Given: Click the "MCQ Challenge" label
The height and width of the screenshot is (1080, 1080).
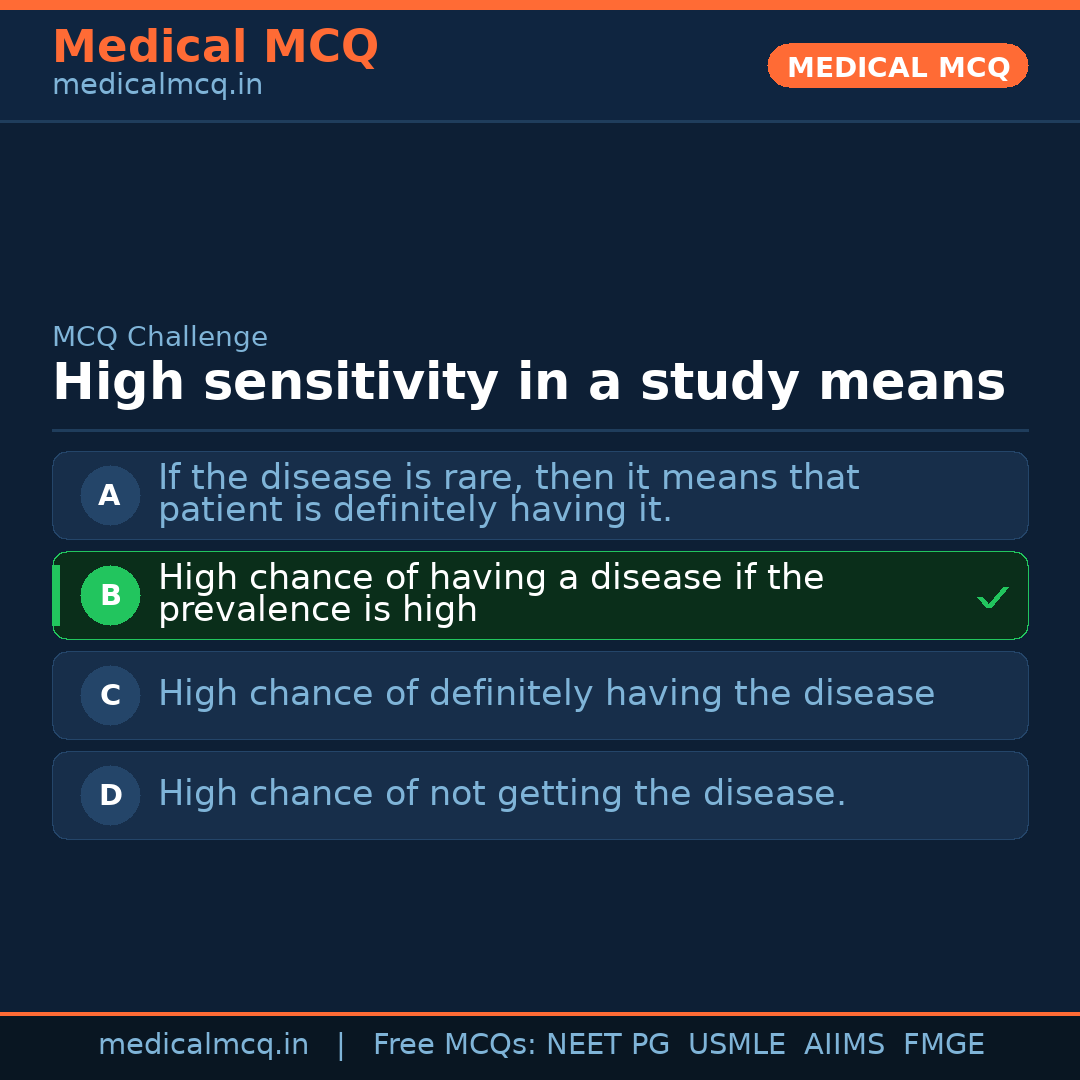Looking at the screenshot, I should 160,337.
